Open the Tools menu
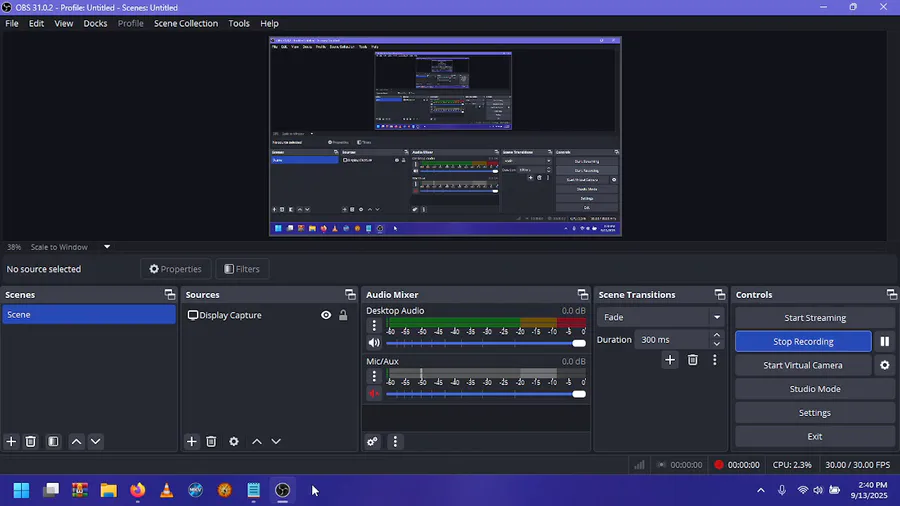 [239, 24]
